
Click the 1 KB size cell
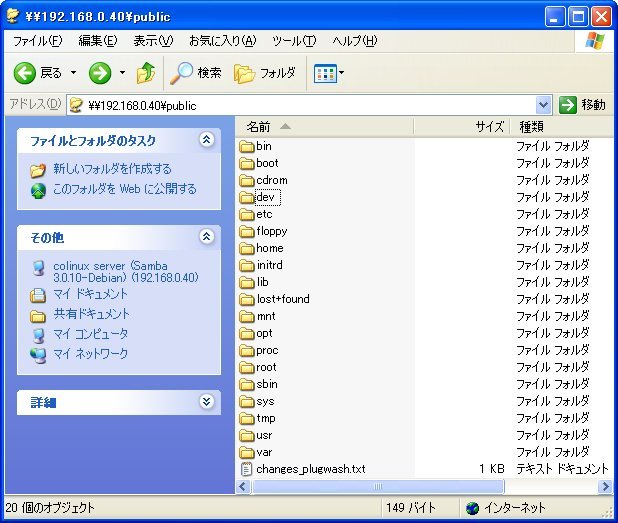492,469
